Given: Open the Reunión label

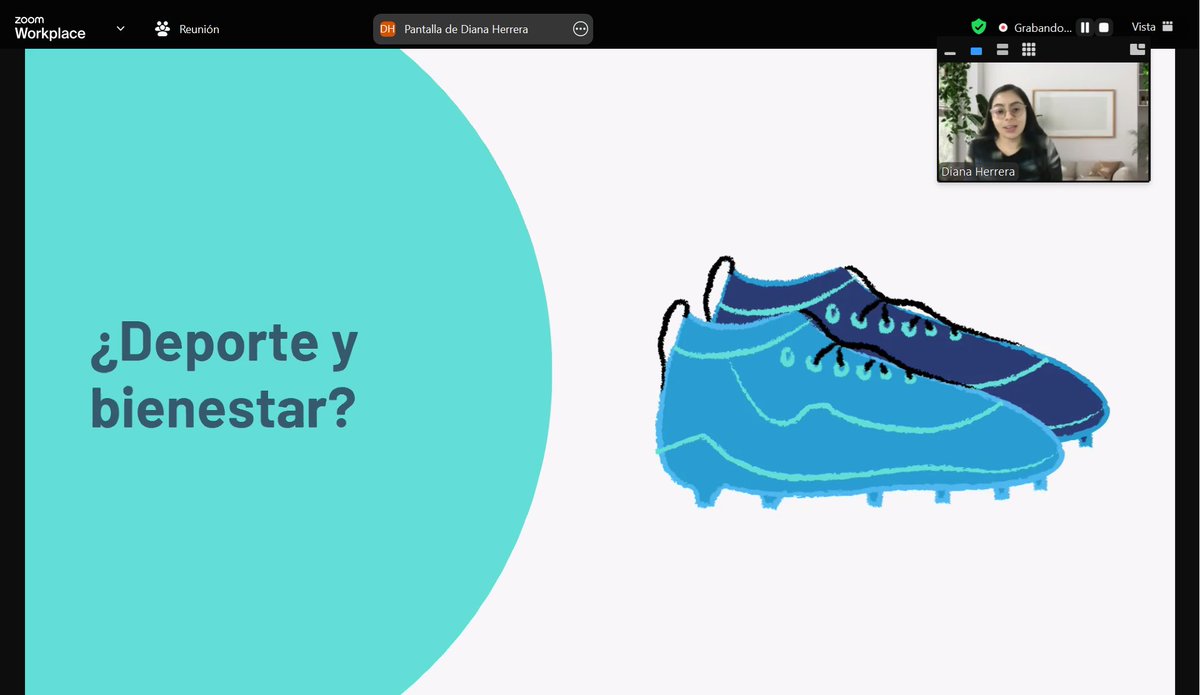Looking at the screenshot, I should point(199,29).
